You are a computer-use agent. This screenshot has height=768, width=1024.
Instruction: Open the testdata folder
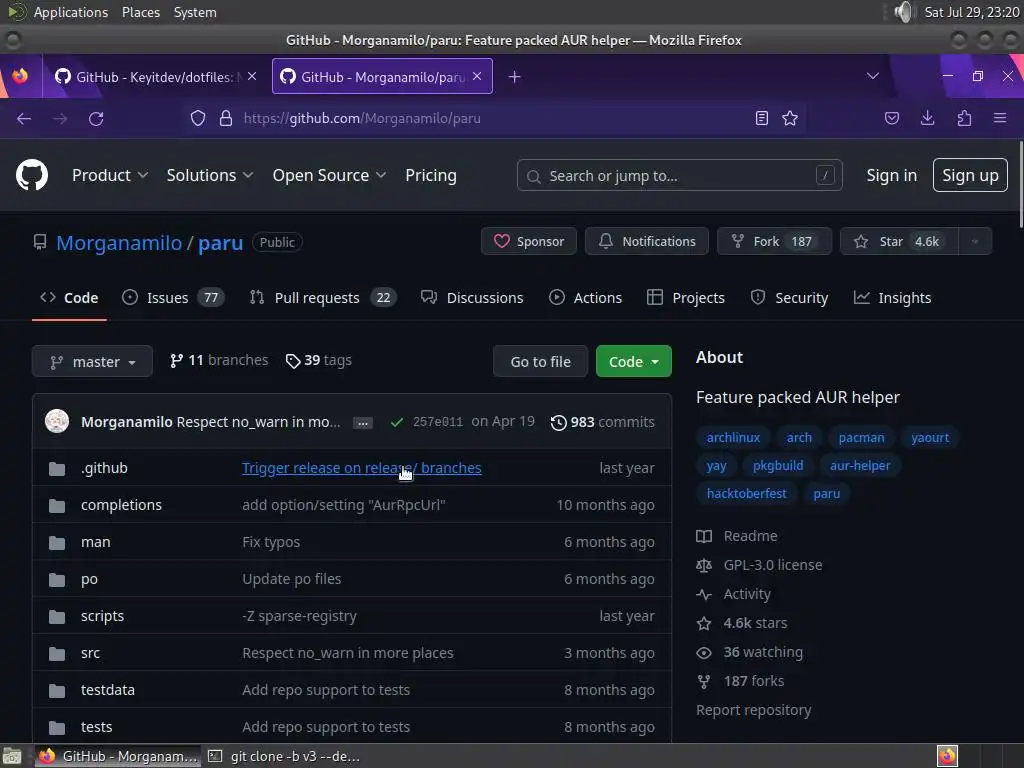[108, 690]
